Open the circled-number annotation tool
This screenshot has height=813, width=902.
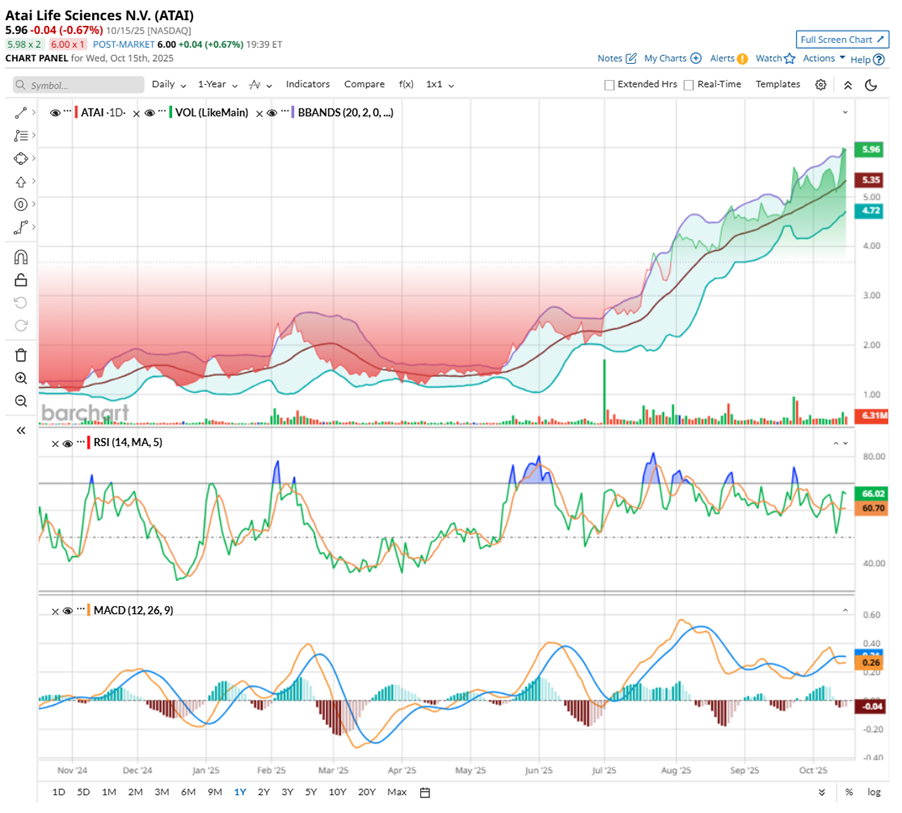click(x=21, y=204)
